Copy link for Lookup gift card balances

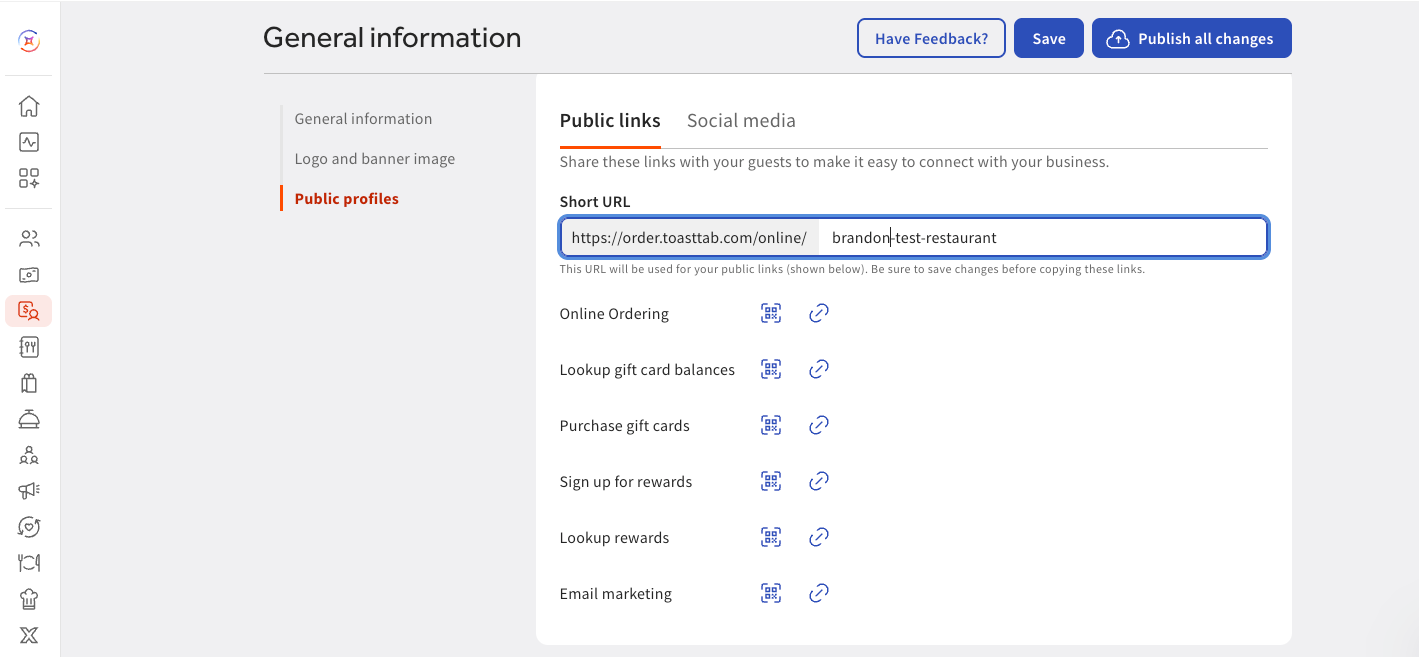(819, 369)
